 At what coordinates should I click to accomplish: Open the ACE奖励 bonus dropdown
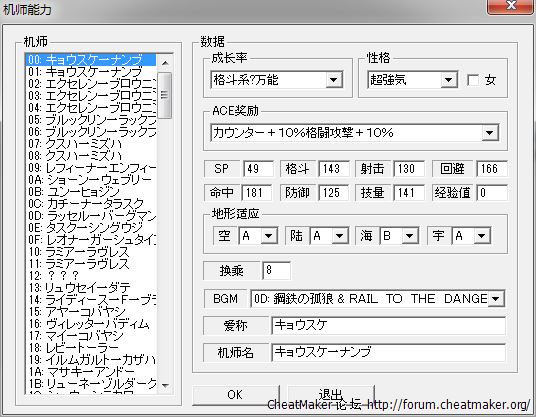[x=490, y=133]
